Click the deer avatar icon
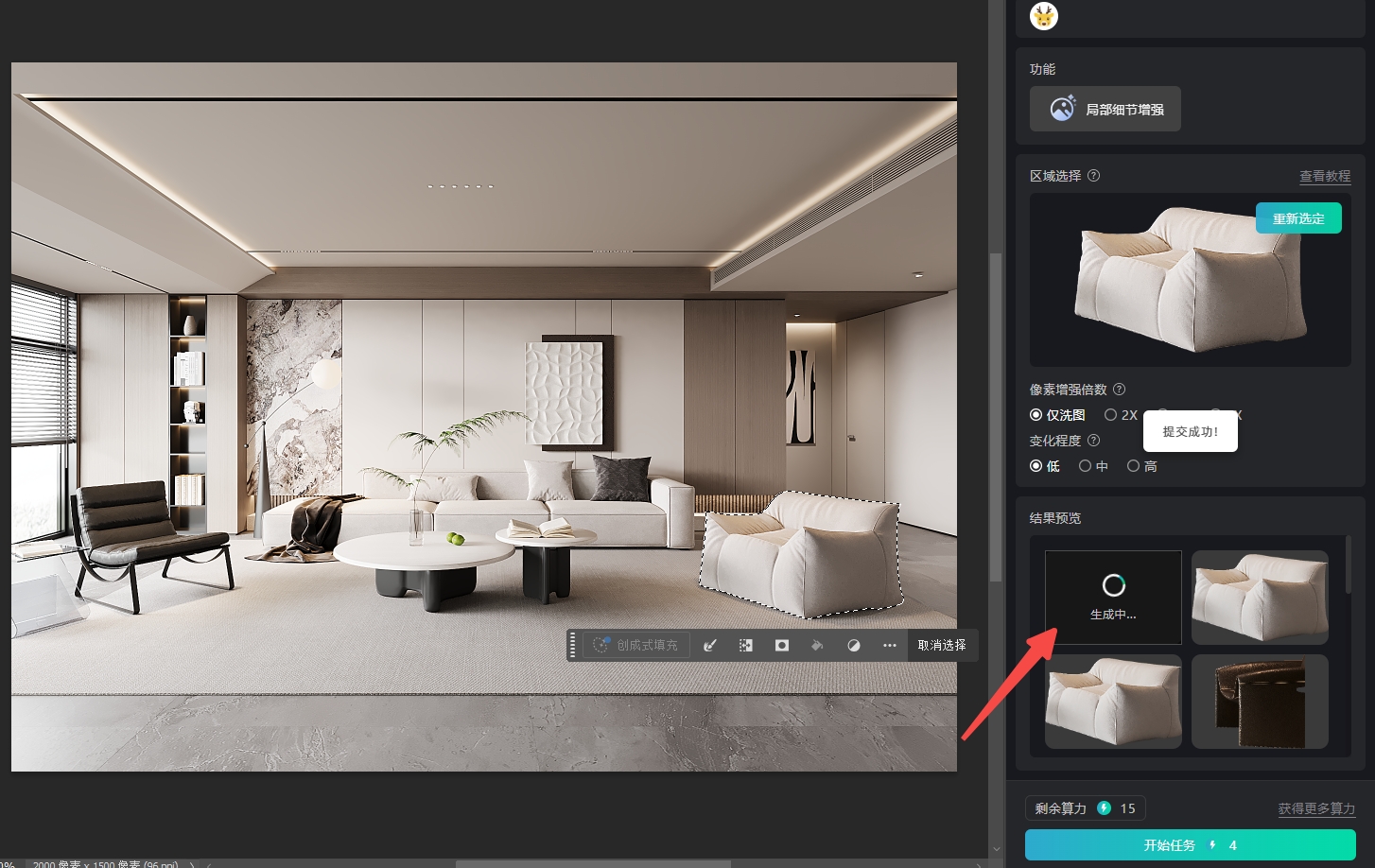Screen dimensions: 1375x868 (x=1044, y=16)
